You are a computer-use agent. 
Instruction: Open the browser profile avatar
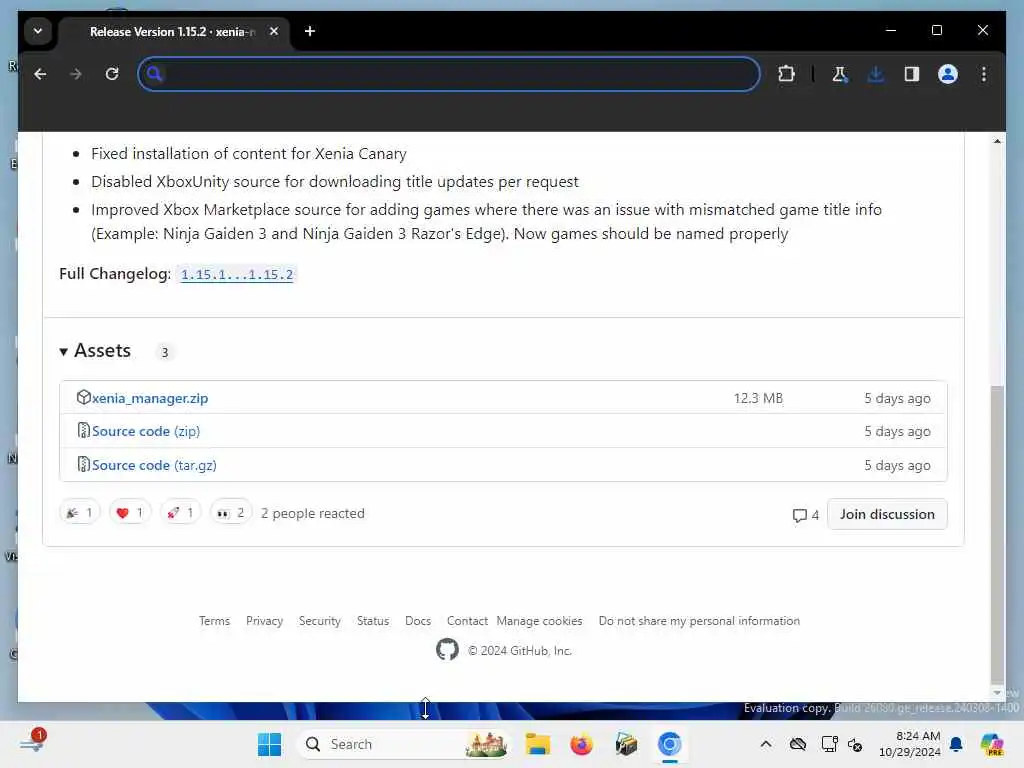pyautogui.click(x=948, y=74)
